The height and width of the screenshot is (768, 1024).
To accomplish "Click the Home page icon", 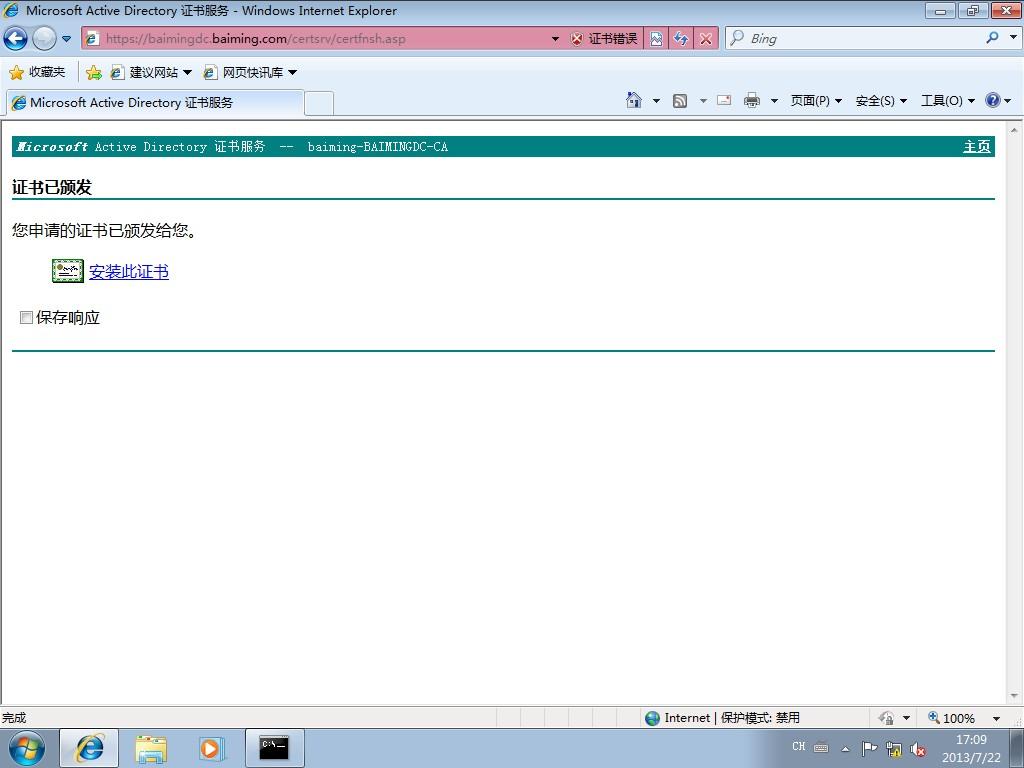I will click(633, 100).
